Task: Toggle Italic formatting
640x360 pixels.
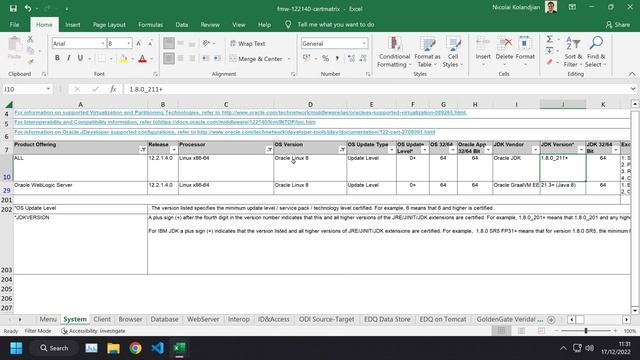Action: [x=69, y=58]
